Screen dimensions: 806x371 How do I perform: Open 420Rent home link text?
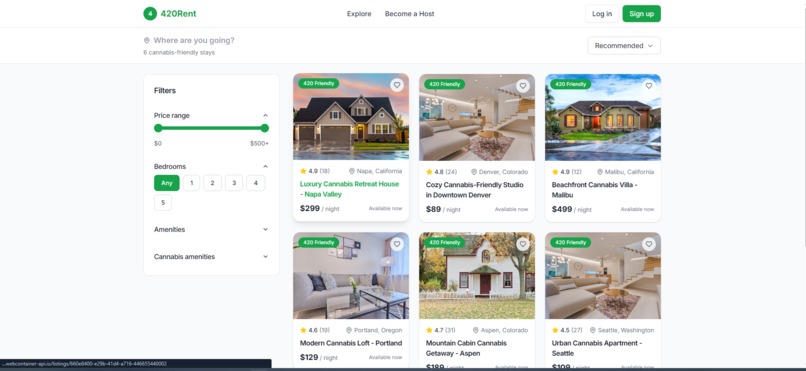pos(178,14)
